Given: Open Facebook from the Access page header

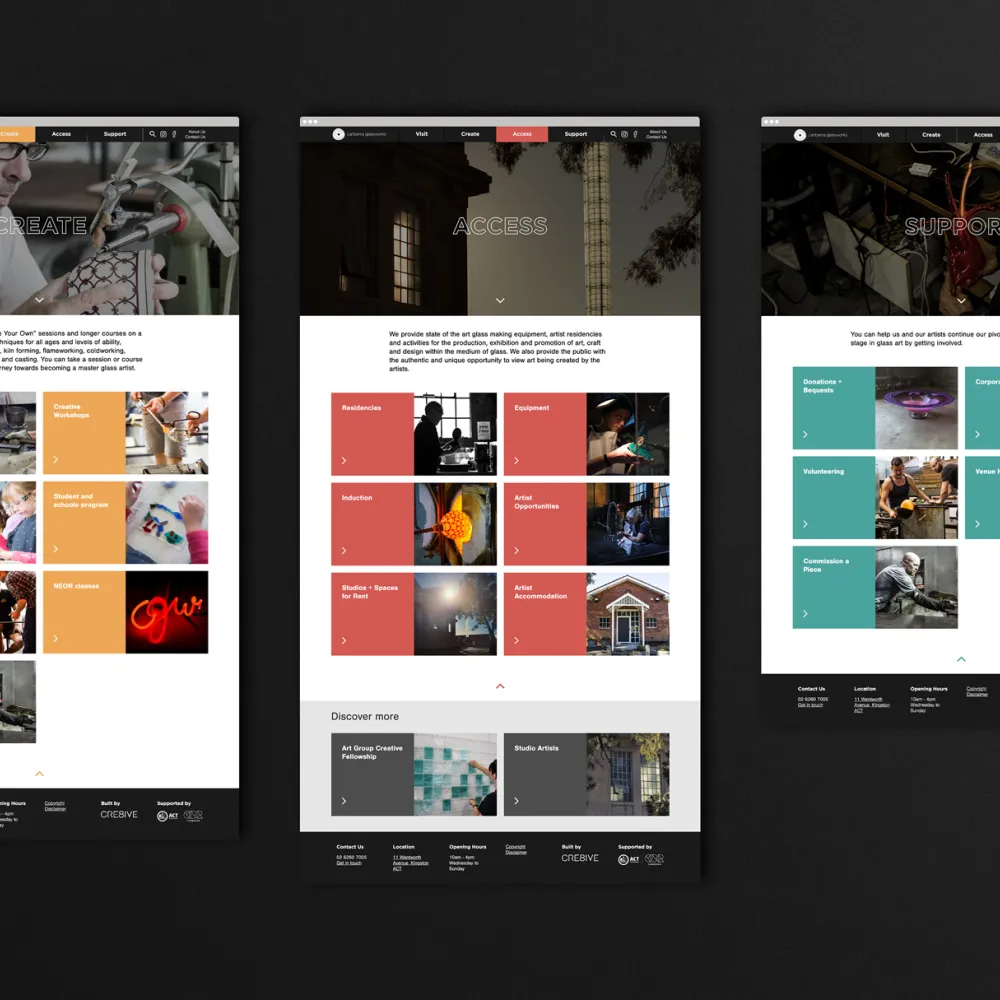Looking at the screenshot, I should click(635, 134).
